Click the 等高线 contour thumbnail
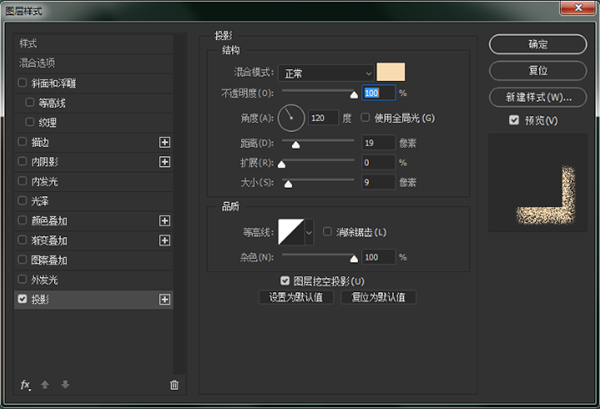The width and height of the screenshot is (600, 409). [291, 231]
